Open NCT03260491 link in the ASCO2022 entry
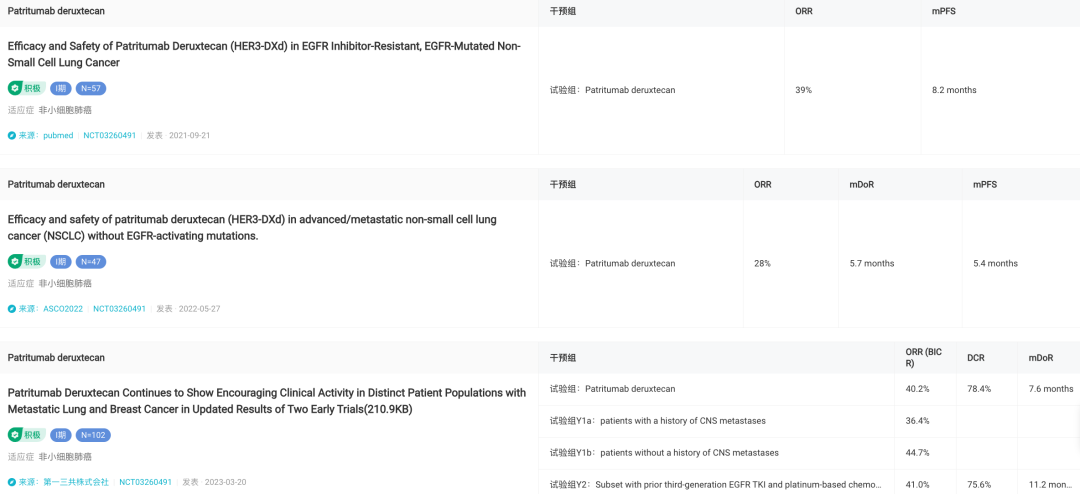 [119, 309]
